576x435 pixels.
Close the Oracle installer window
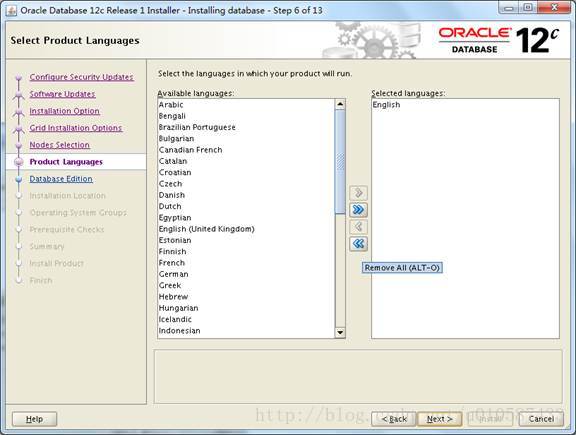tap(554, 7)
